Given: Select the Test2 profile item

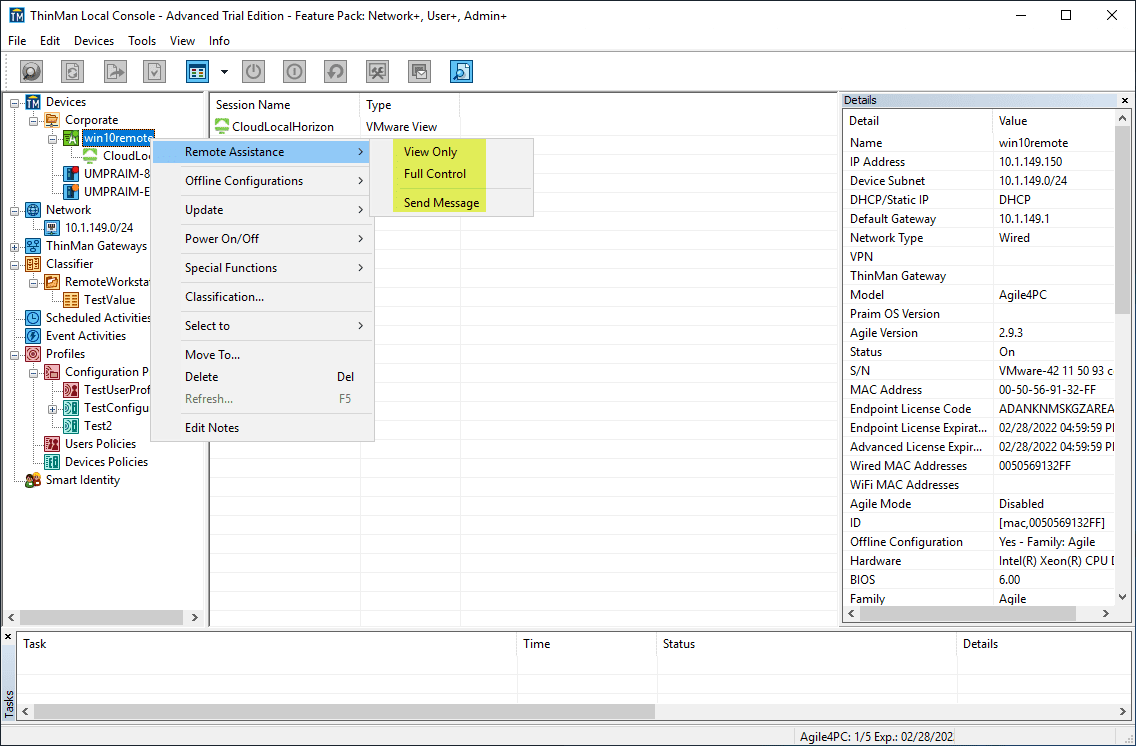Looking at the screenshot, I should click(98, 426).
